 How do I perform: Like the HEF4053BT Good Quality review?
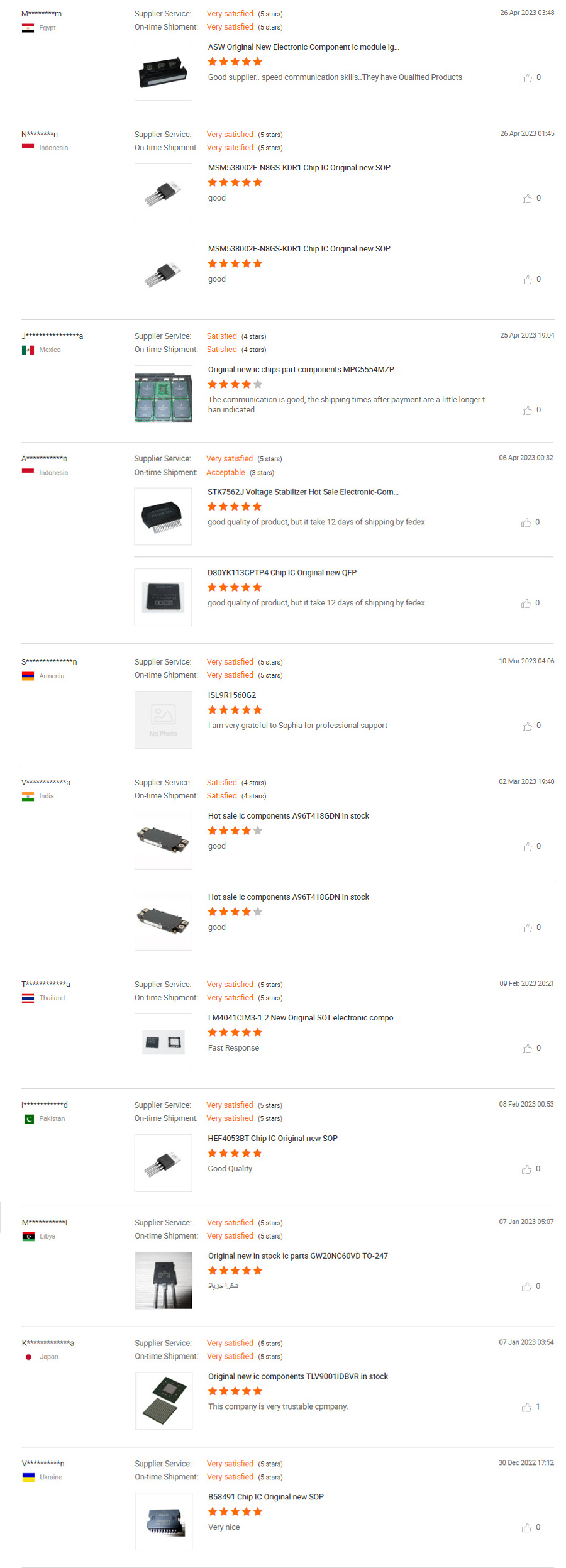[x=526, y=1170]
